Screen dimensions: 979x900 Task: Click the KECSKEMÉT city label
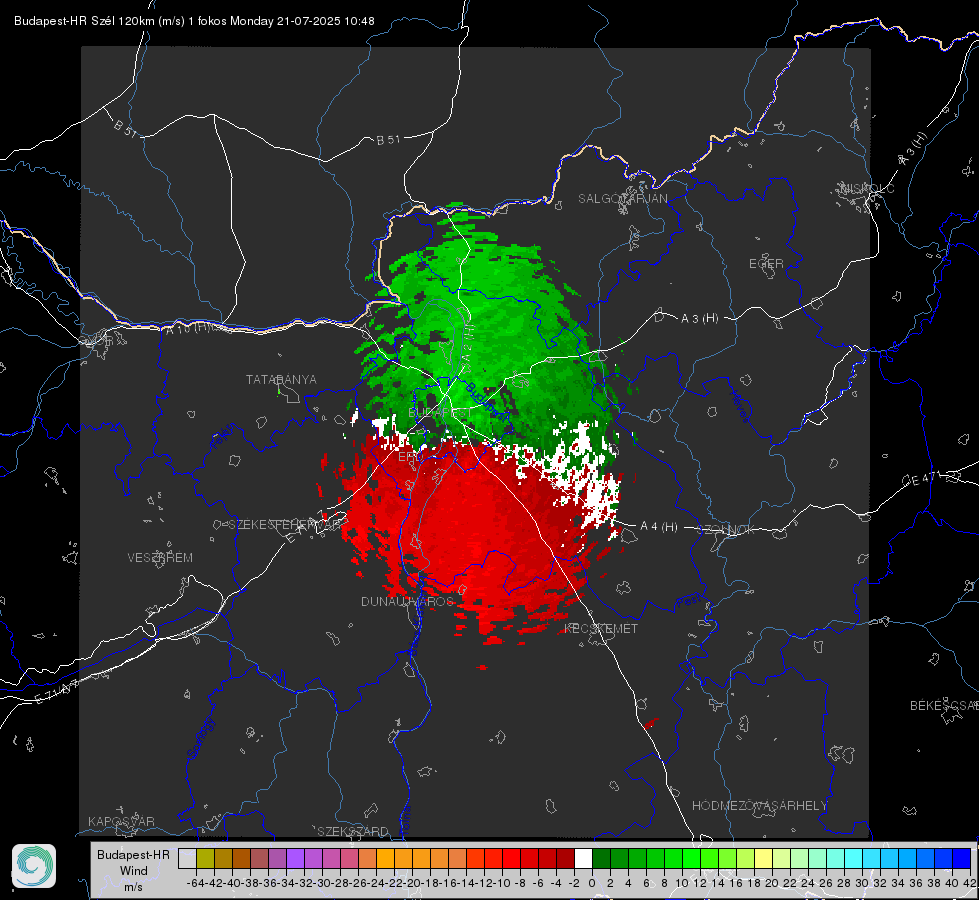(601, 628)
